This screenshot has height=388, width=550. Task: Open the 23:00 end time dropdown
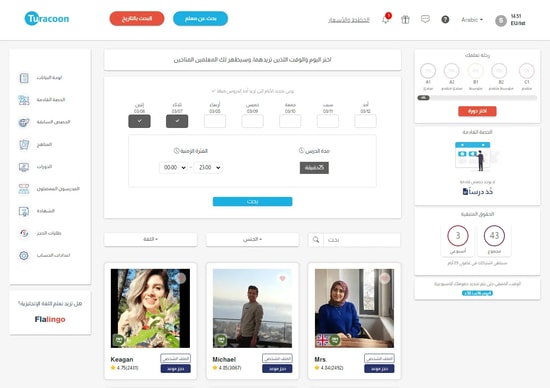[208, 168]
